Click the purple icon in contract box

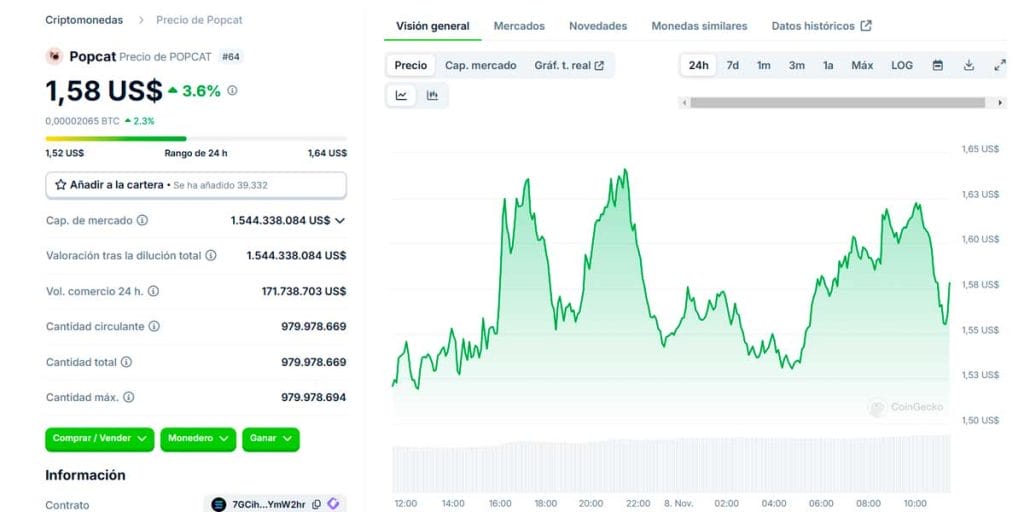(x=333, y=504)
